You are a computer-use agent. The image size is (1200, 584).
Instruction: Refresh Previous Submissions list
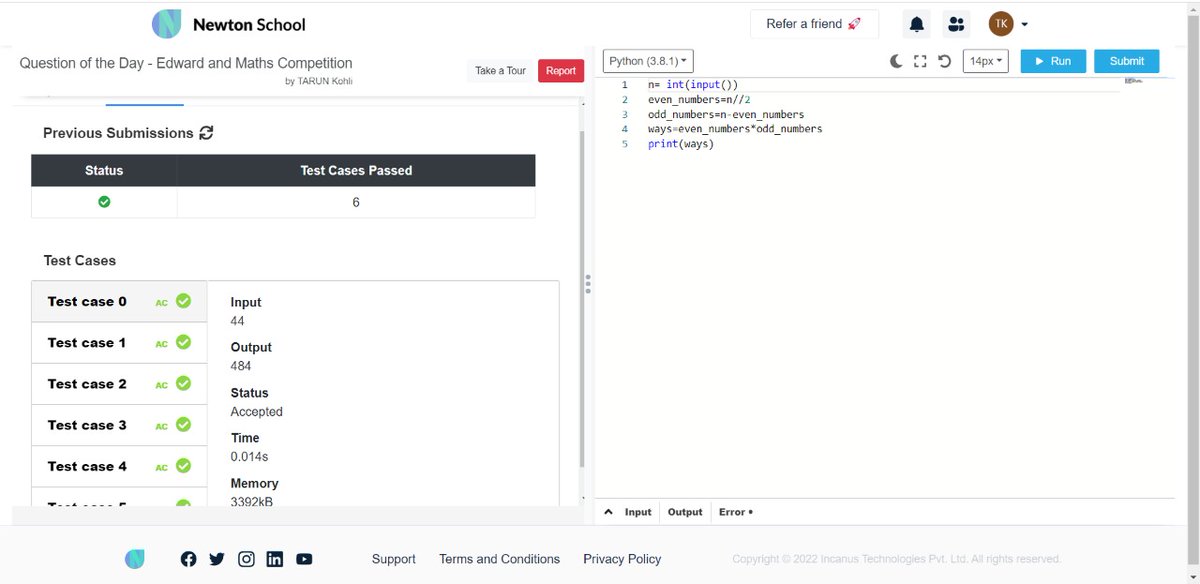pos(207,132)
